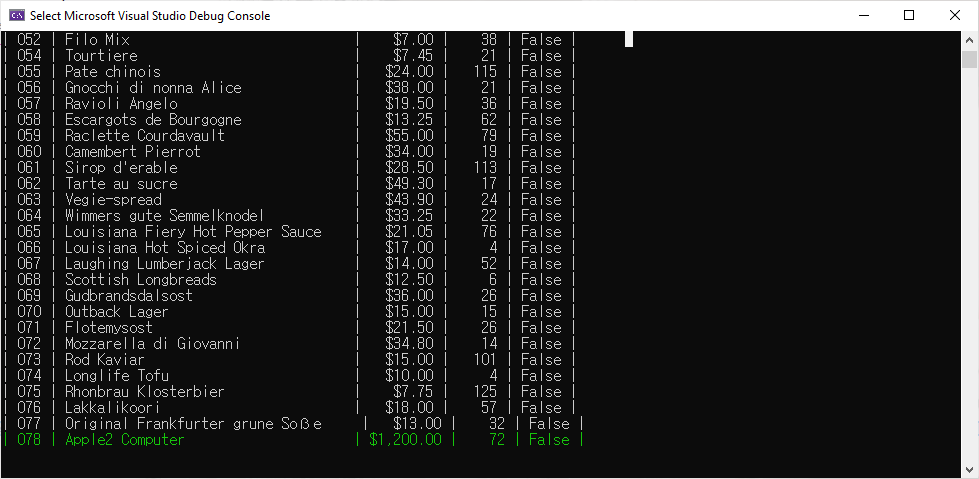Click product name 'Longlife Tofu'

117,376
